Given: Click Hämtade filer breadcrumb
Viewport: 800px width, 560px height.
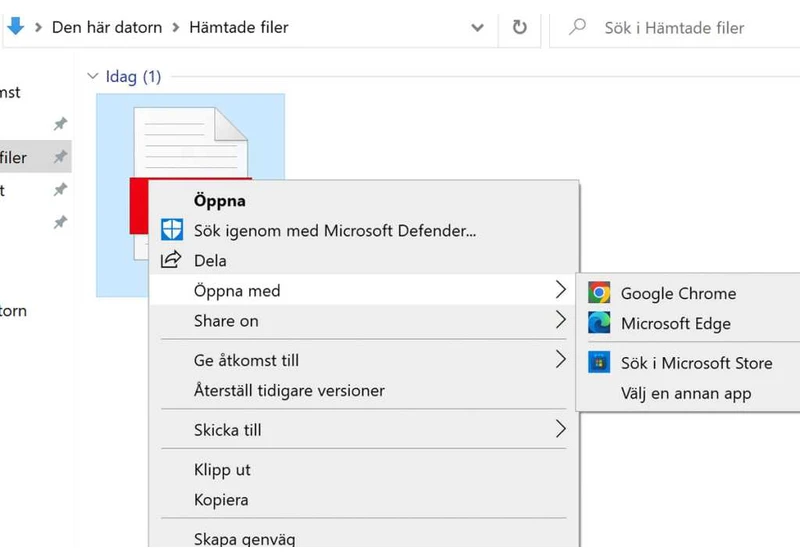Looking at the screenshot, I should point(238,27).
